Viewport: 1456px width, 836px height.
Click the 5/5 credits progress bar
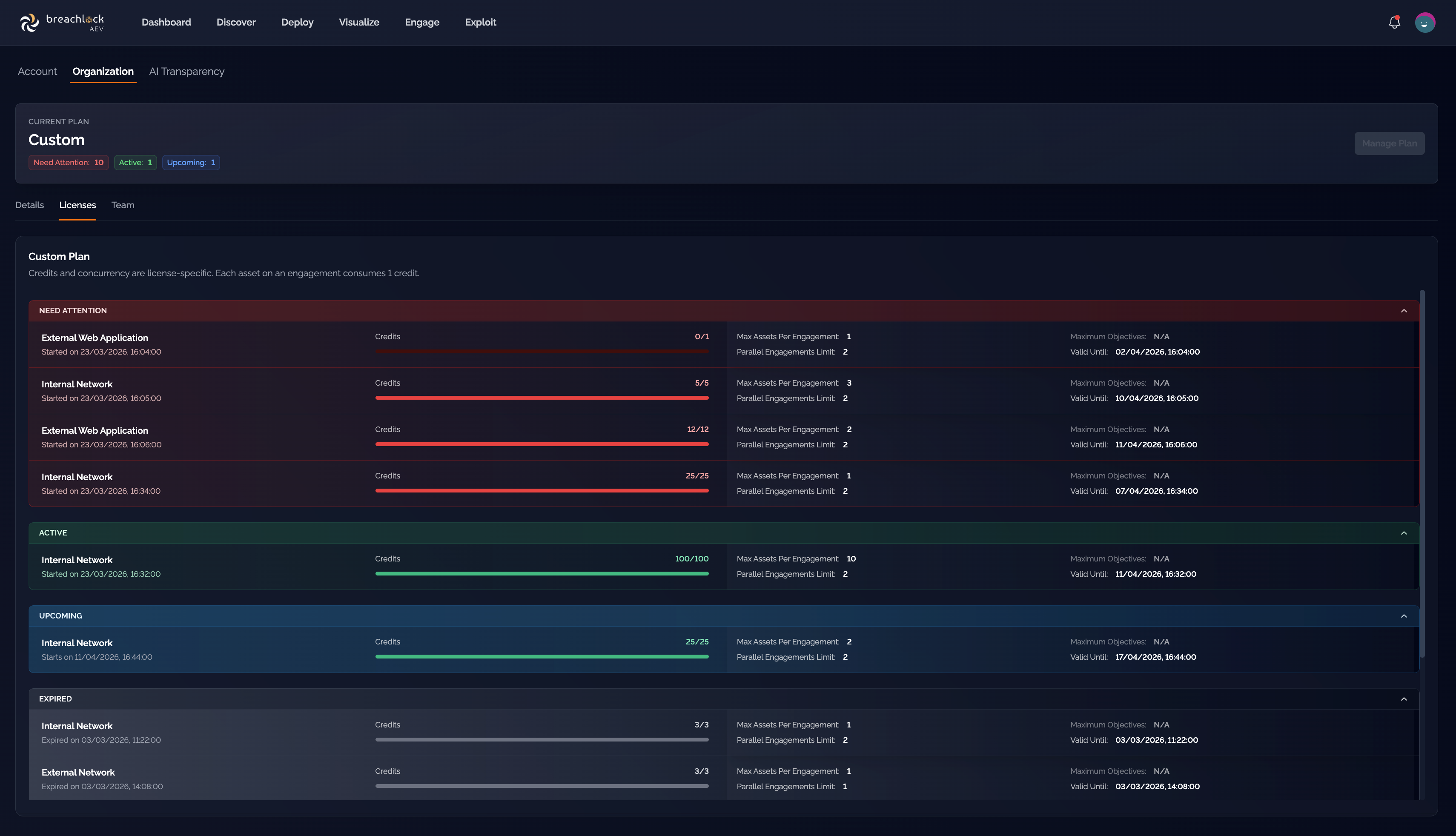tap(542, 397)
